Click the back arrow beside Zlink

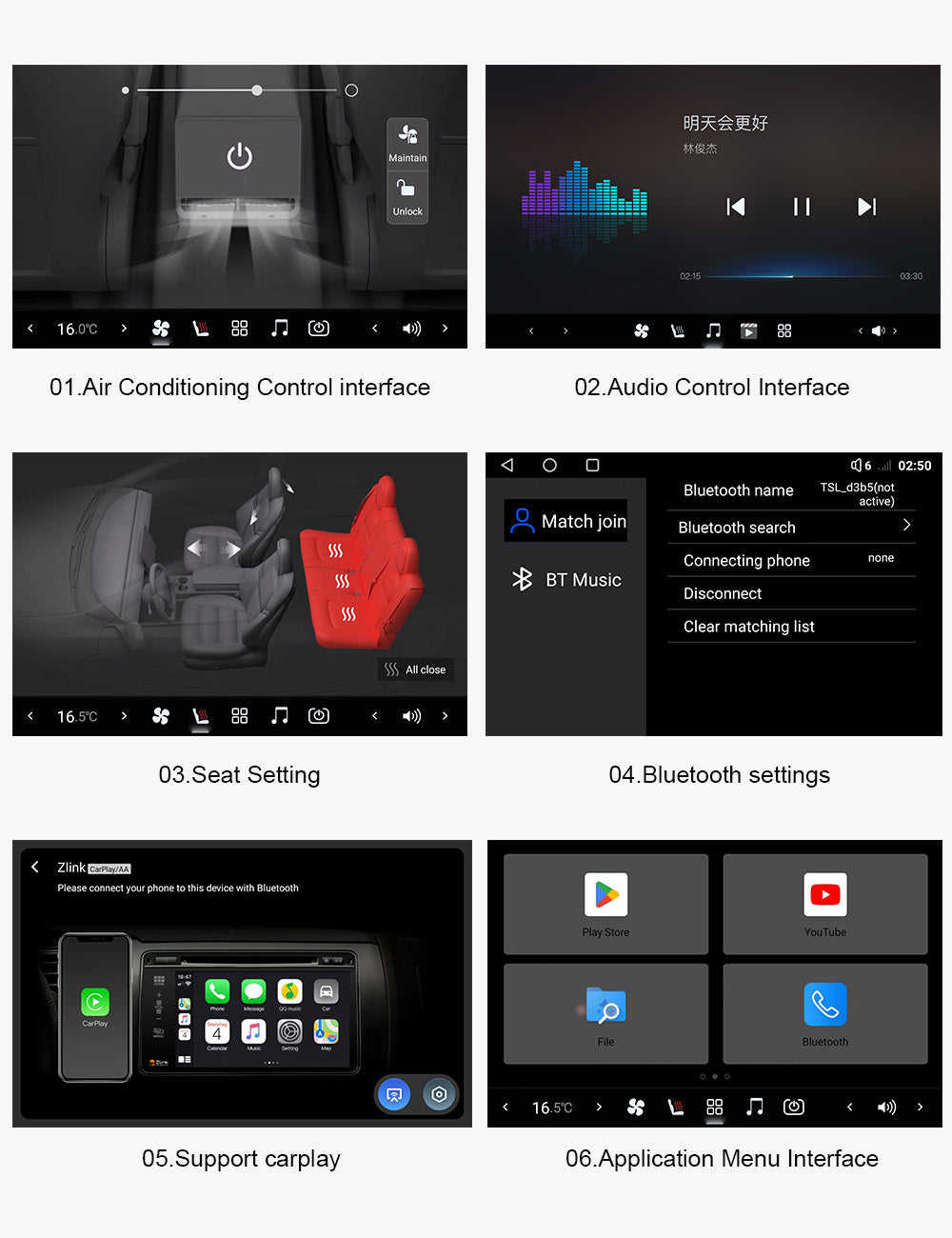click(x=35, y=867)
